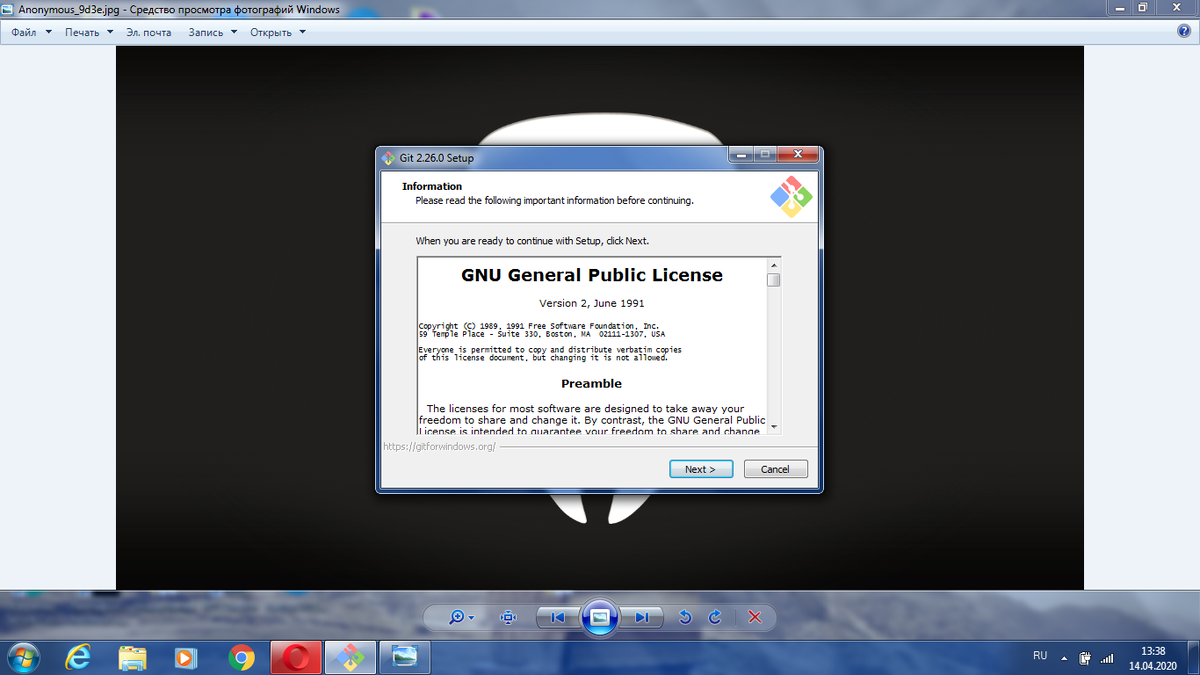This screenshot has height=675, width=1200.
Task: Minimize the Git 2.26.0 Setup window
Action: (x=740, y=155)
